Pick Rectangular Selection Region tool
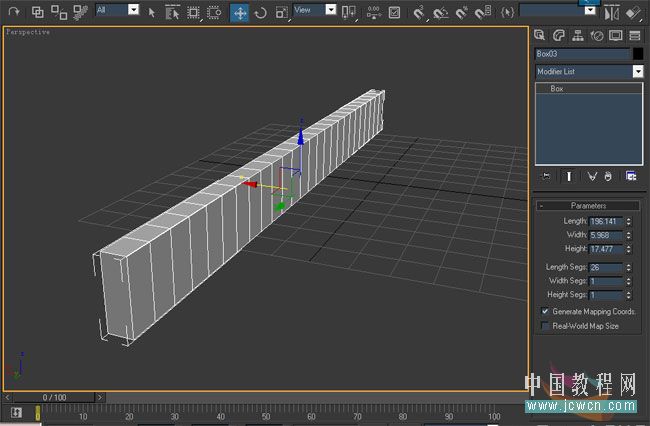This screenshot has width=650, height=426. tap(193, 12)
